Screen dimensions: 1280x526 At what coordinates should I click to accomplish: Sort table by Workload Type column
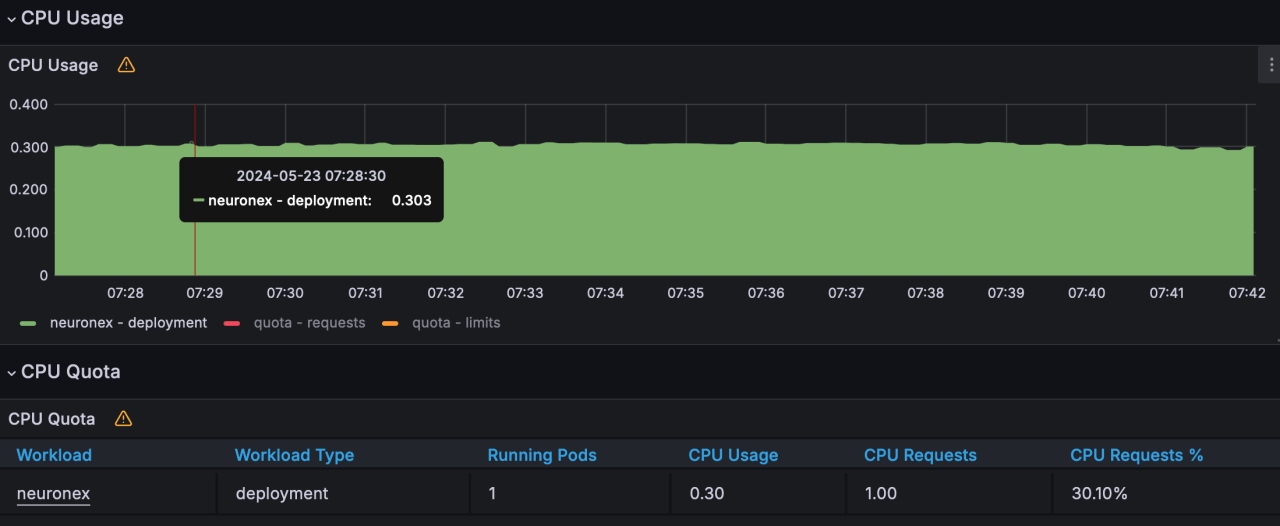(294, 455)
